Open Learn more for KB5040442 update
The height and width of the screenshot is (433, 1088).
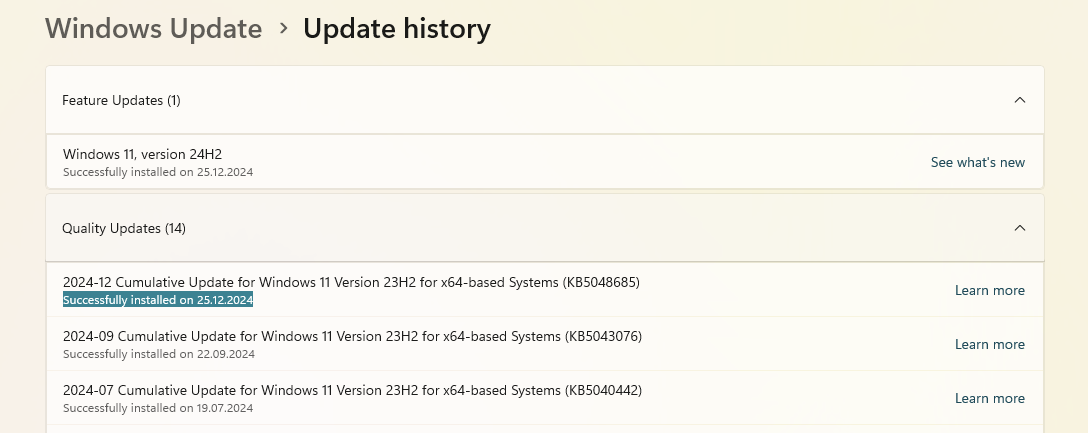tap(989, 398)
